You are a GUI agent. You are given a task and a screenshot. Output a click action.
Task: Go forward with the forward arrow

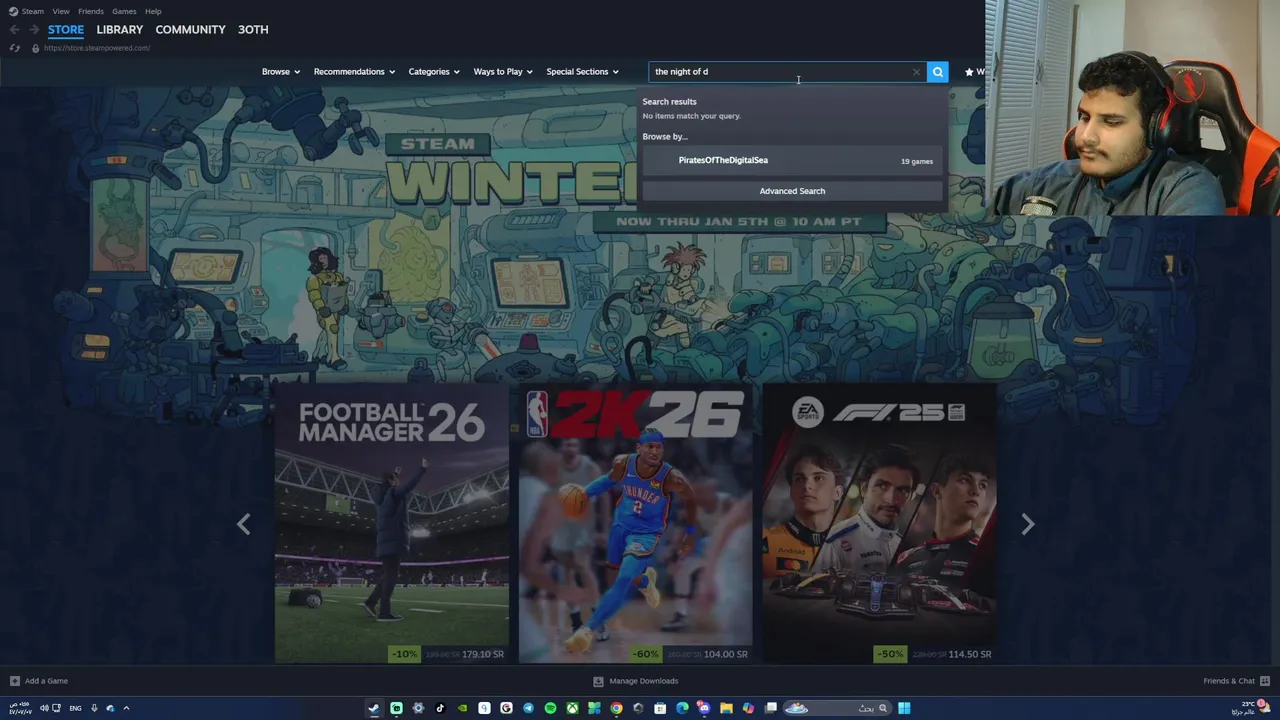click(x=33, y=30)
